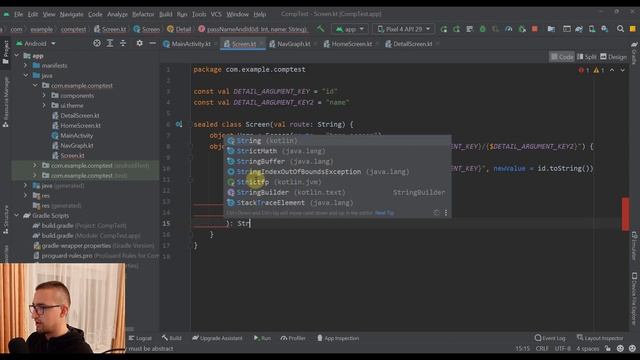Viewport: 640px width, 360px height.
Task: Toggle read-only lock icon in status bar
Action: 608,349
